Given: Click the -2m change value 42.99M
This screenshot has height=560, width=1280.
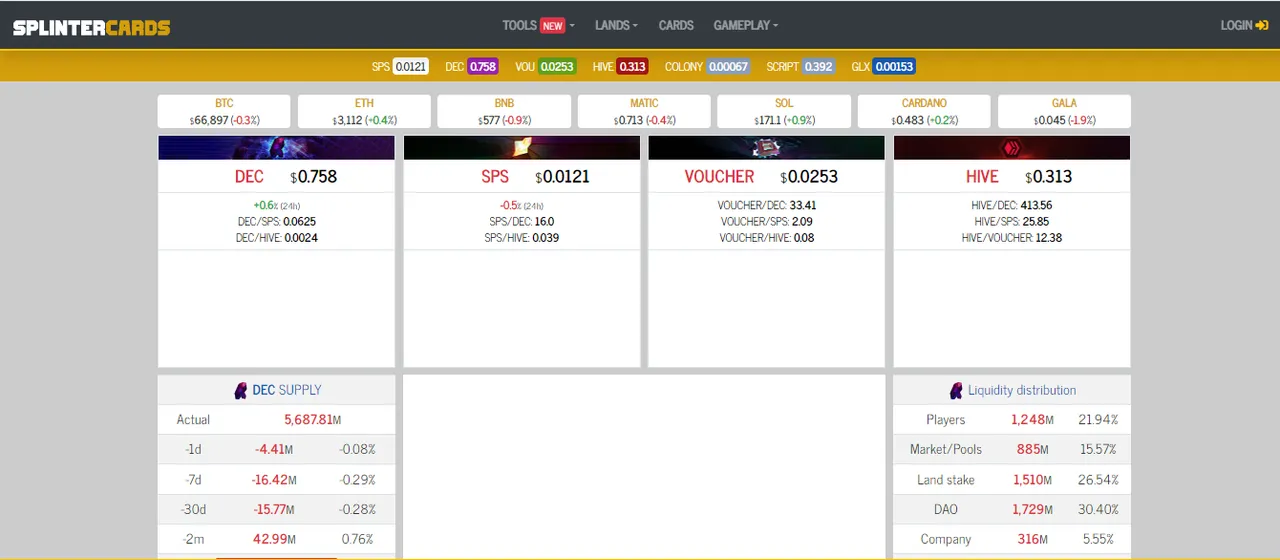Looking at the screenshot, I should (x=272, y=540).
